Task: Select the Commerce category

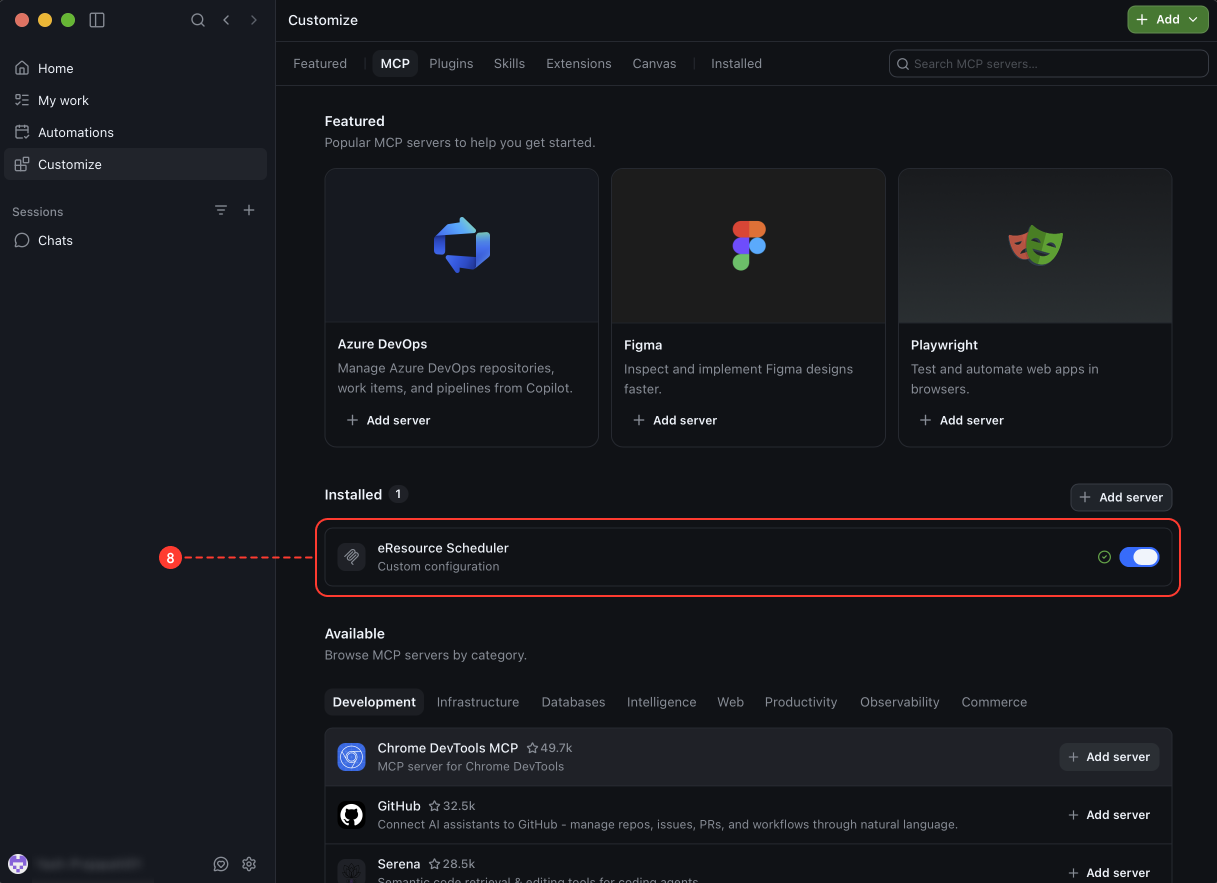Action: point(994,702)
